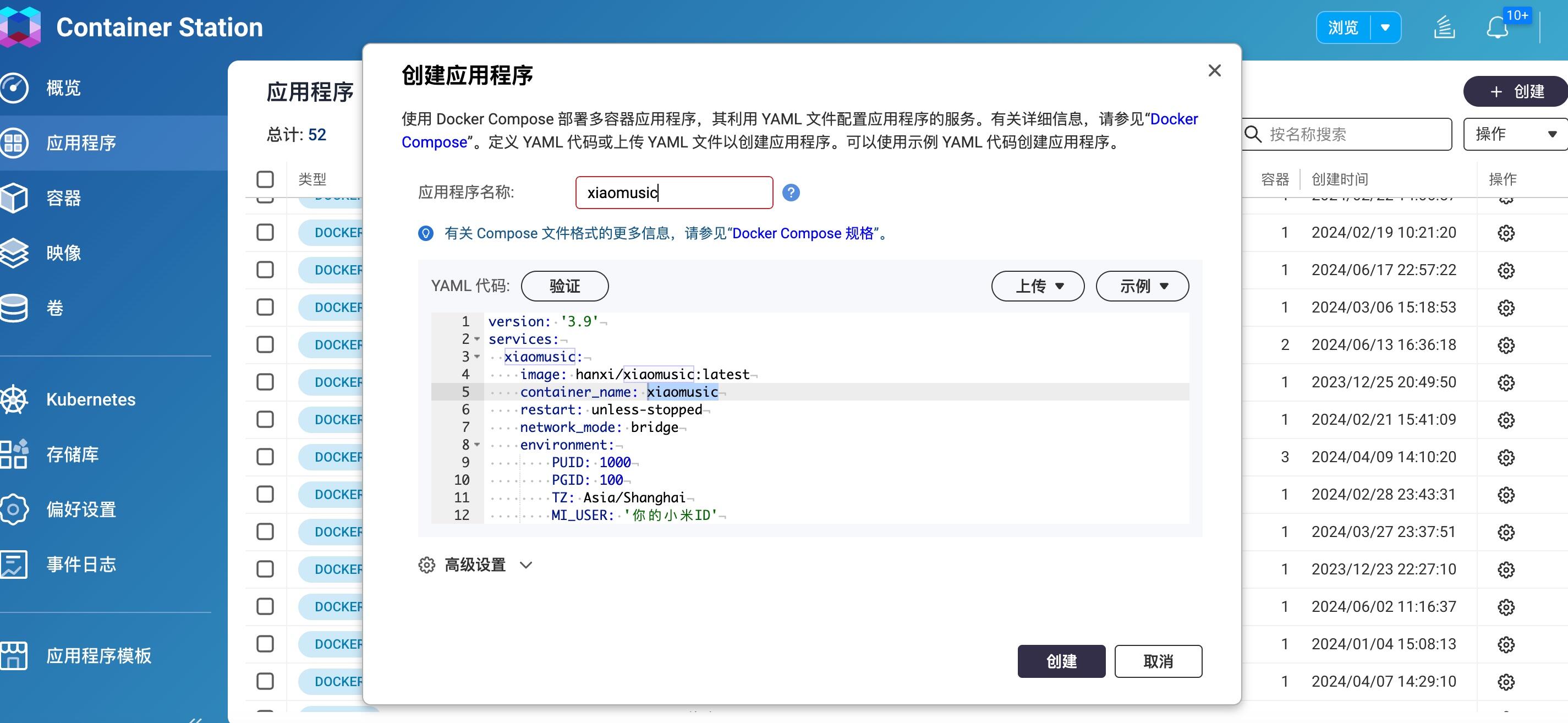Click the Volumes database icon in sidebar
The width and height of the screenshot is (1568, 723).
point(13,308)
